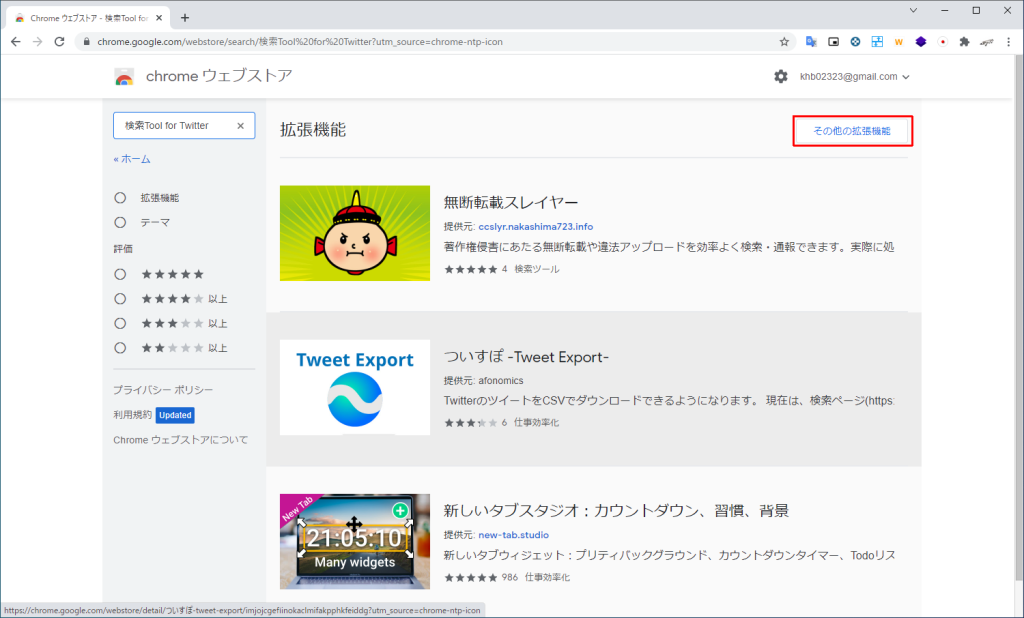Expand the khb02323@gmail.com account dropdown

point(854,76)
